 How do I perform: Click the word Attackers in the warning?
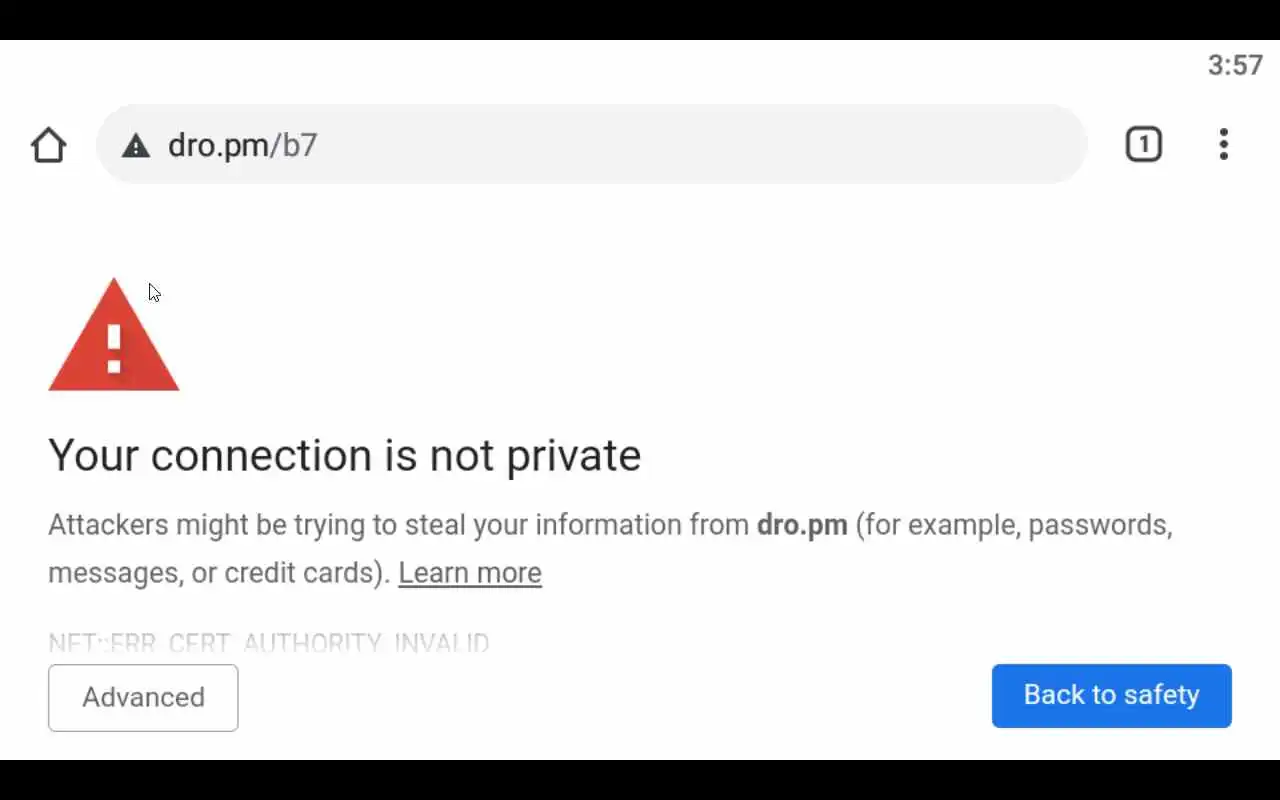[108, 525]
